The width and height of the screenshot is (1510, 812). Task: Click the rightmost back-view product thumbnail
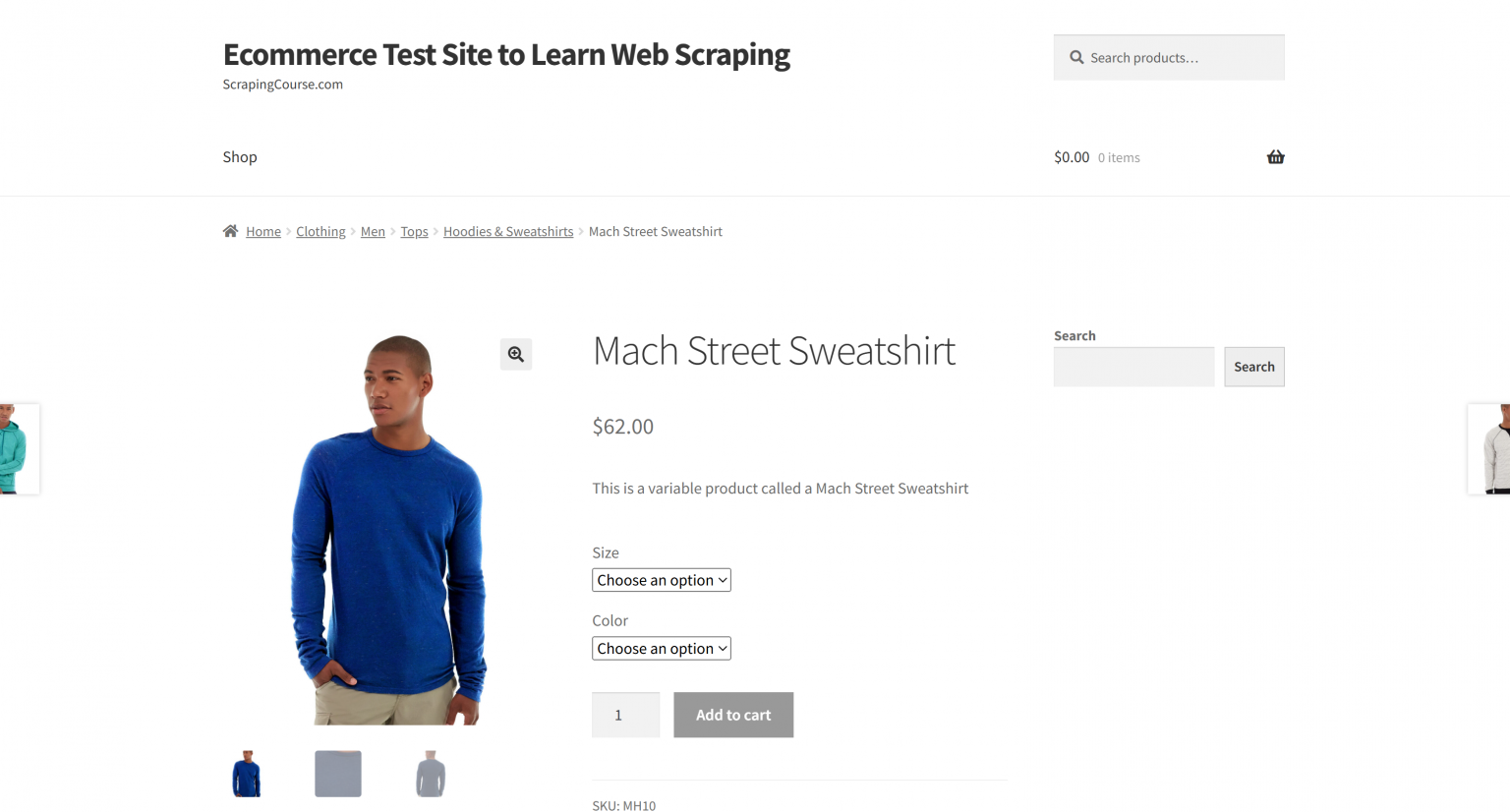pos(430,774)
